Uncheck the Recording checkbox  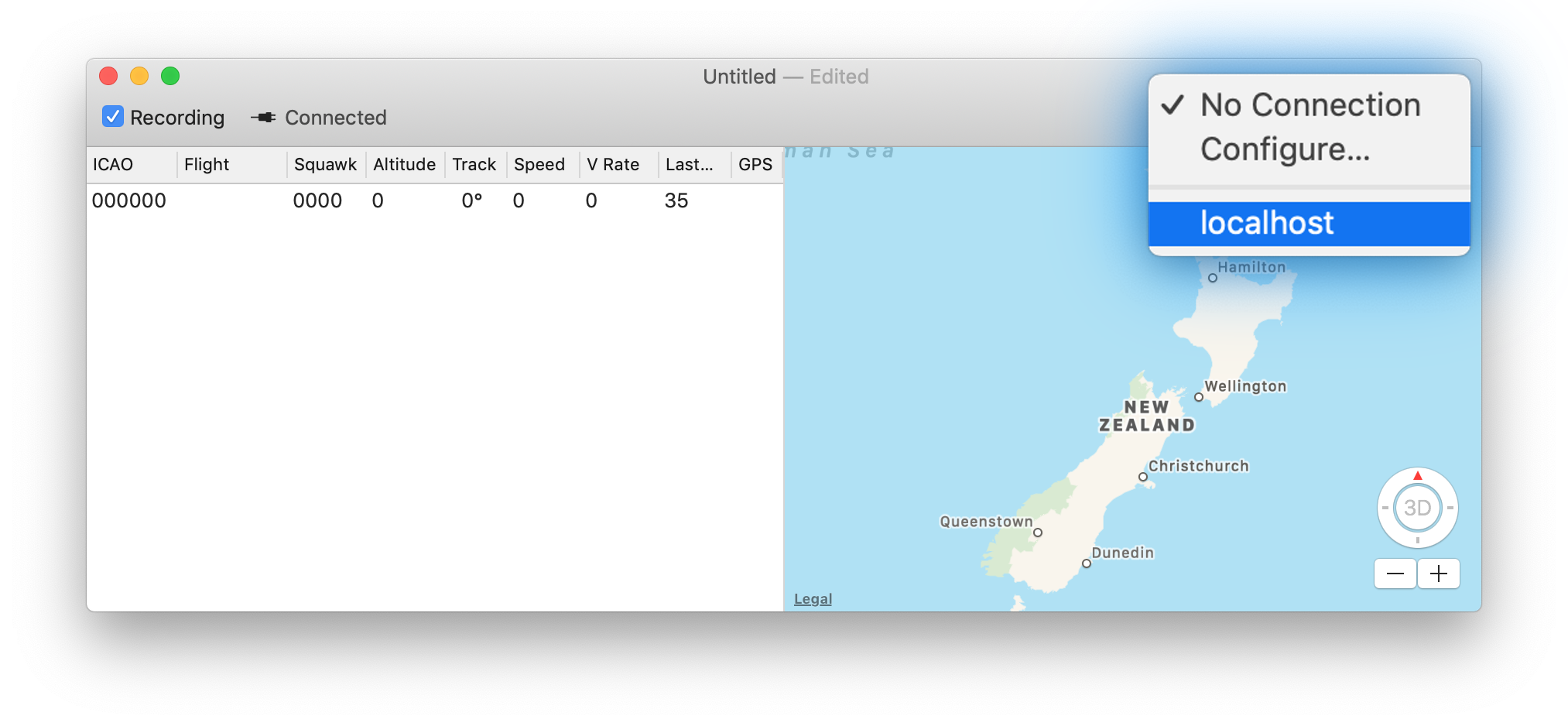(113, 117)
